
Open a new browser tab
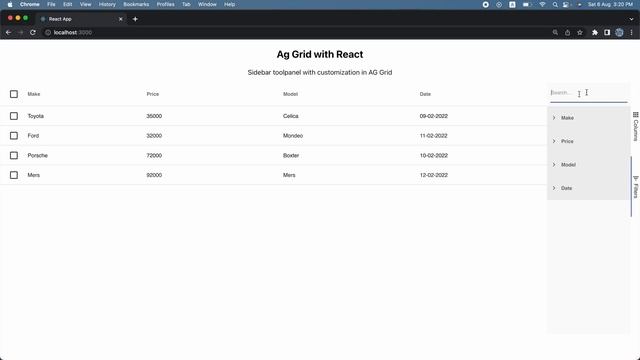click(135, 19)
